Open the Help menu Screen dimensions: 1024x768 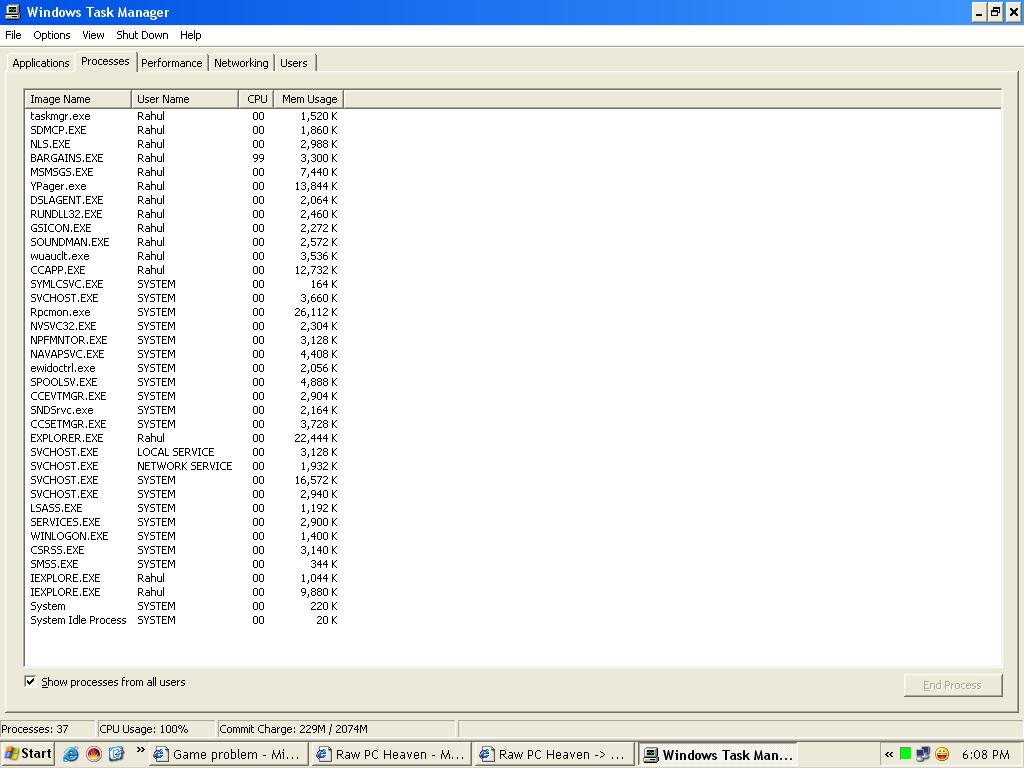click(x=191, y=35)
